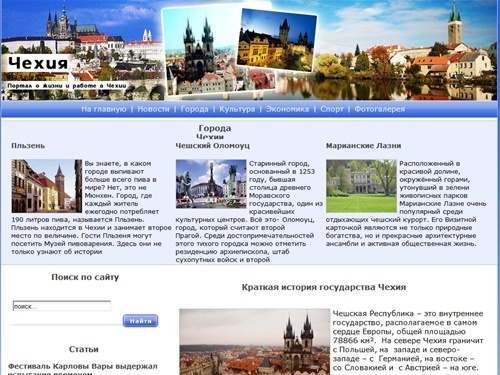Click the Статьи sidebar heading
Image resolution: width=500 pixels, height=375 pixels.
83,349
